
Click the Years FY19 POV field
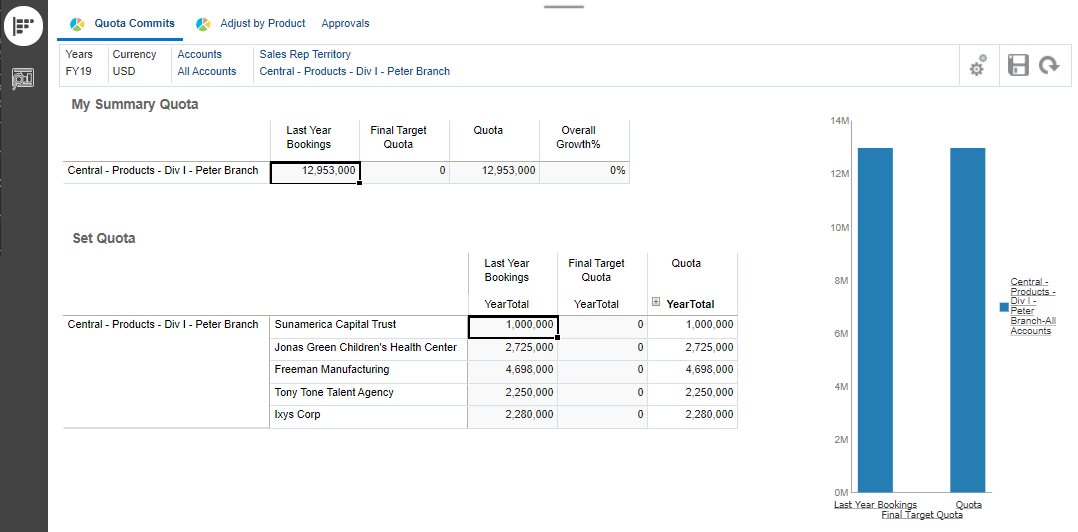[x=79, y=63]
